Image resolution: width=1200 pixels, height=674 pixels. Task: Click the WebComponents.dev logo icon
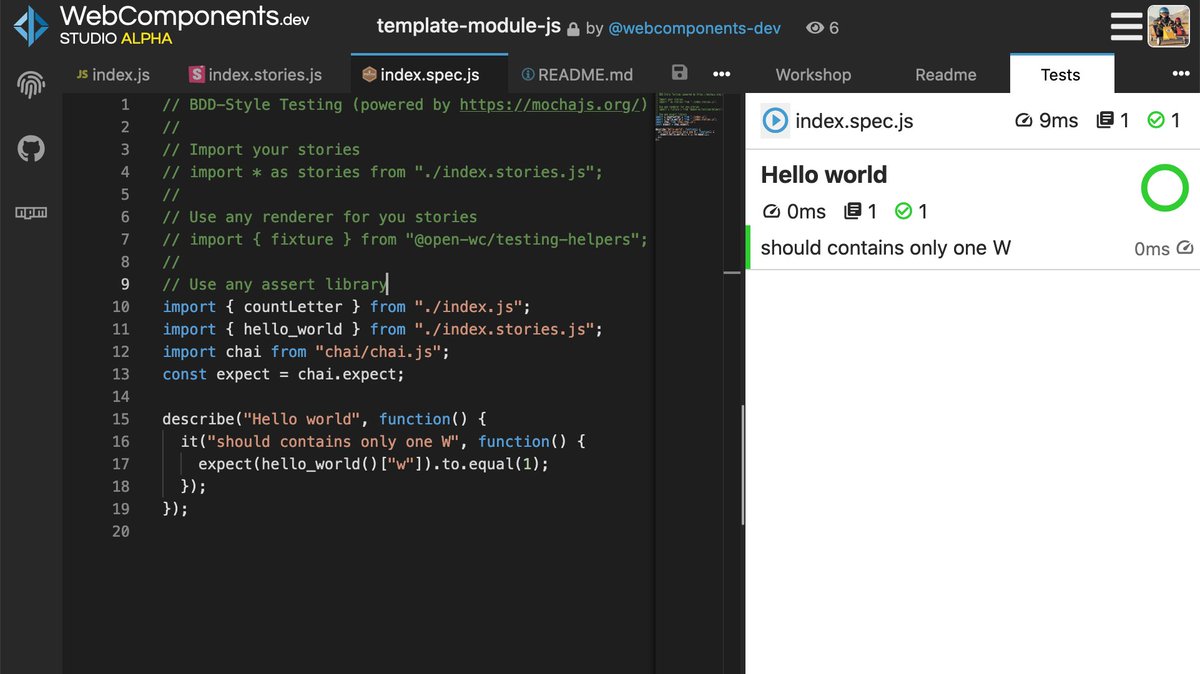pos(30,26)
